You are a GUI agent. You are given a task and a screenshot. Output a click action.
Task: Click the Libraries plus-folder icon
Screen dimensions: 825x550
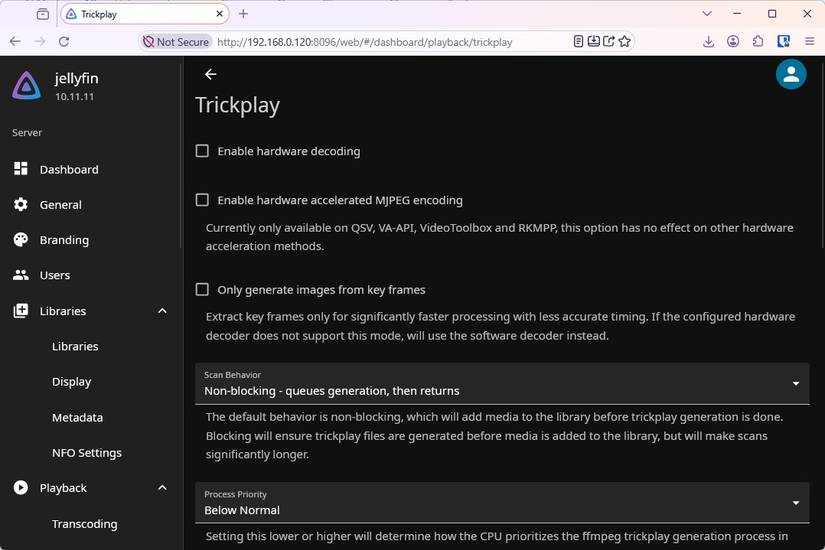[x=21, y=311]
